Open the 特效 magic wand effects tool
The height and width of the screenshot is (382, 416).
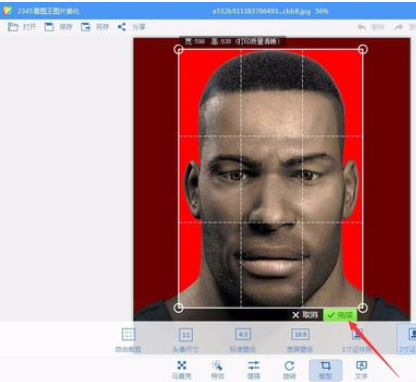pos(217,370)
